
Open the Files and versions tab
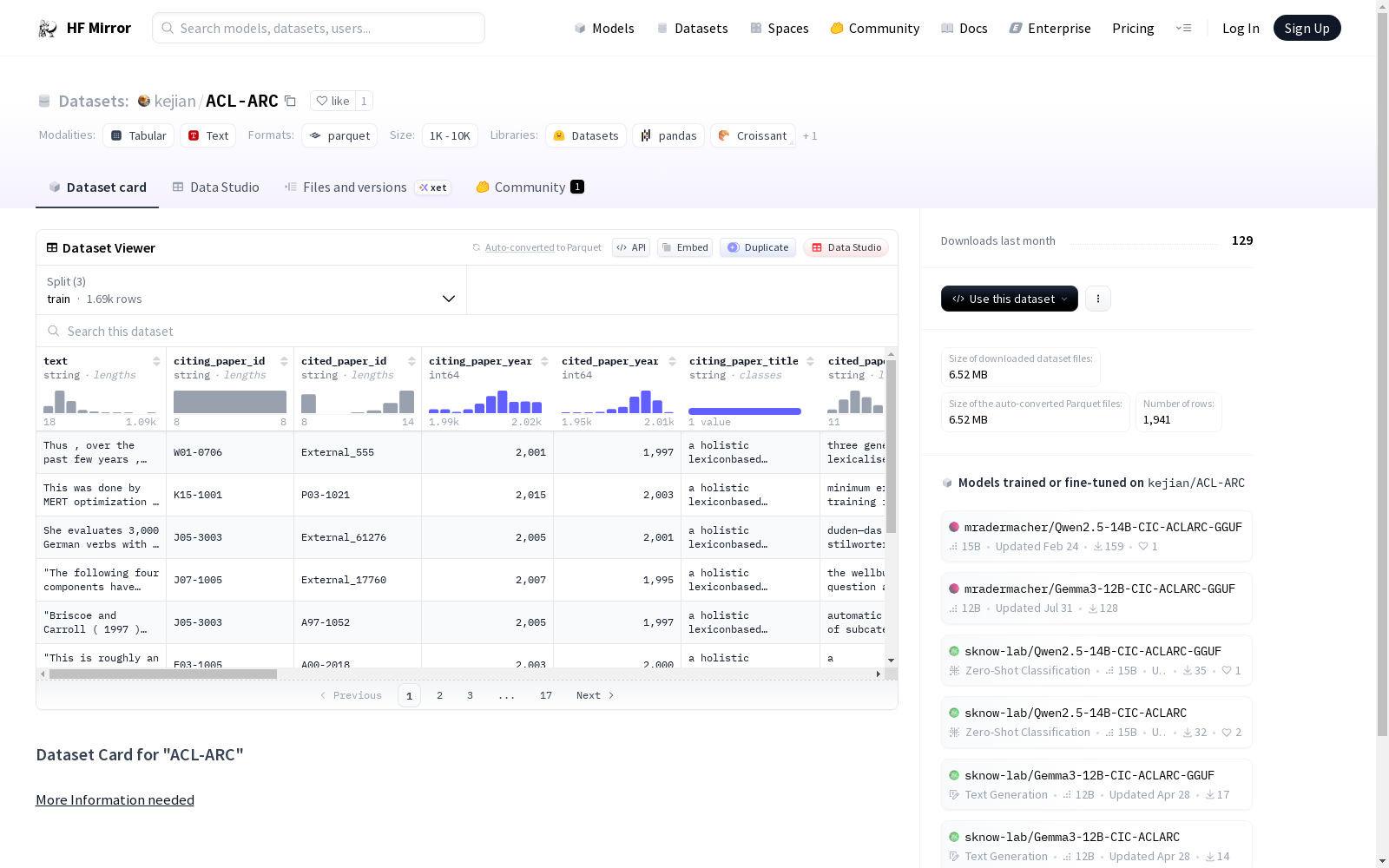(x=367, y=187)
